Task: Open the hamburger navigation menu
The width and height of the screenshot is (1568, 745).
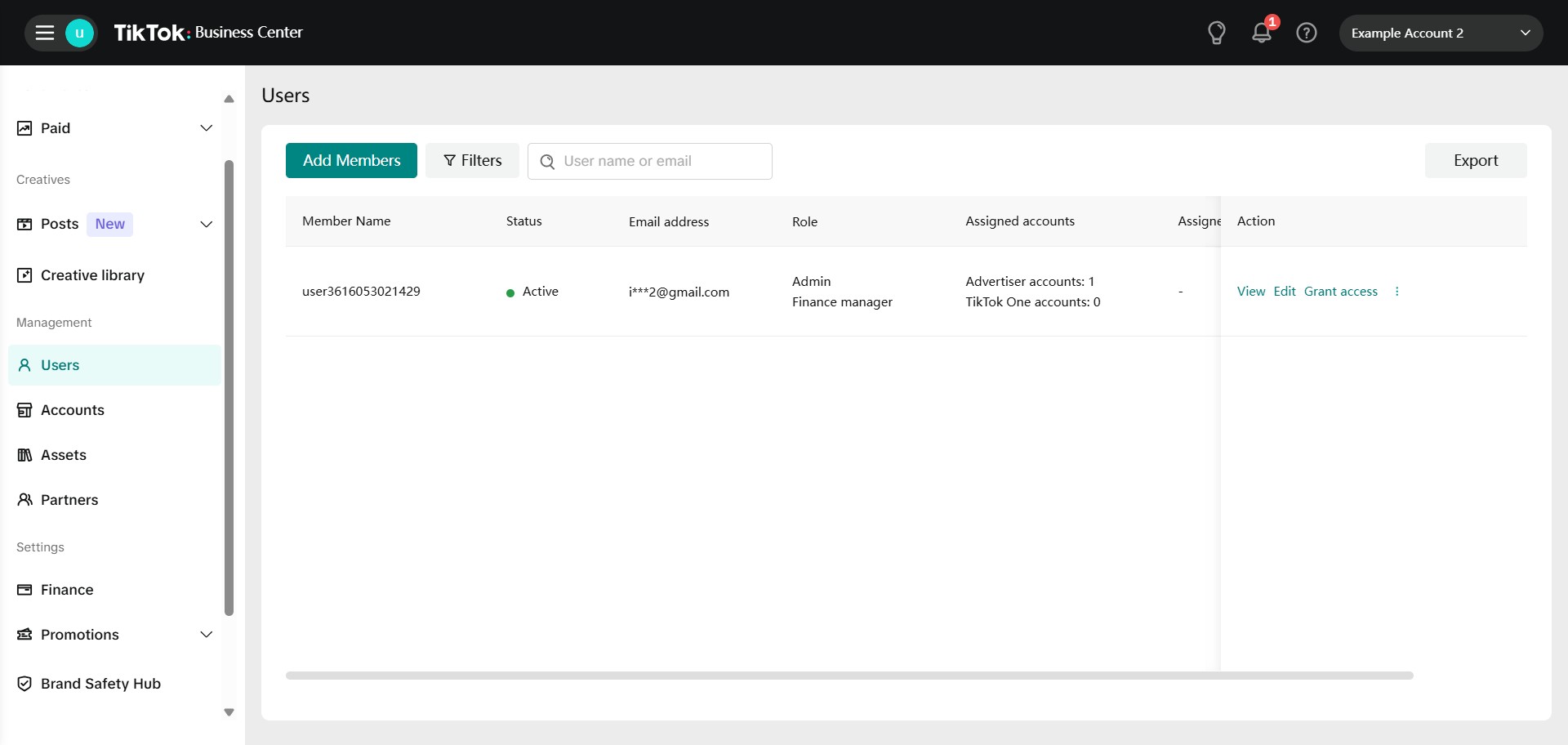Action: (45, 33)
